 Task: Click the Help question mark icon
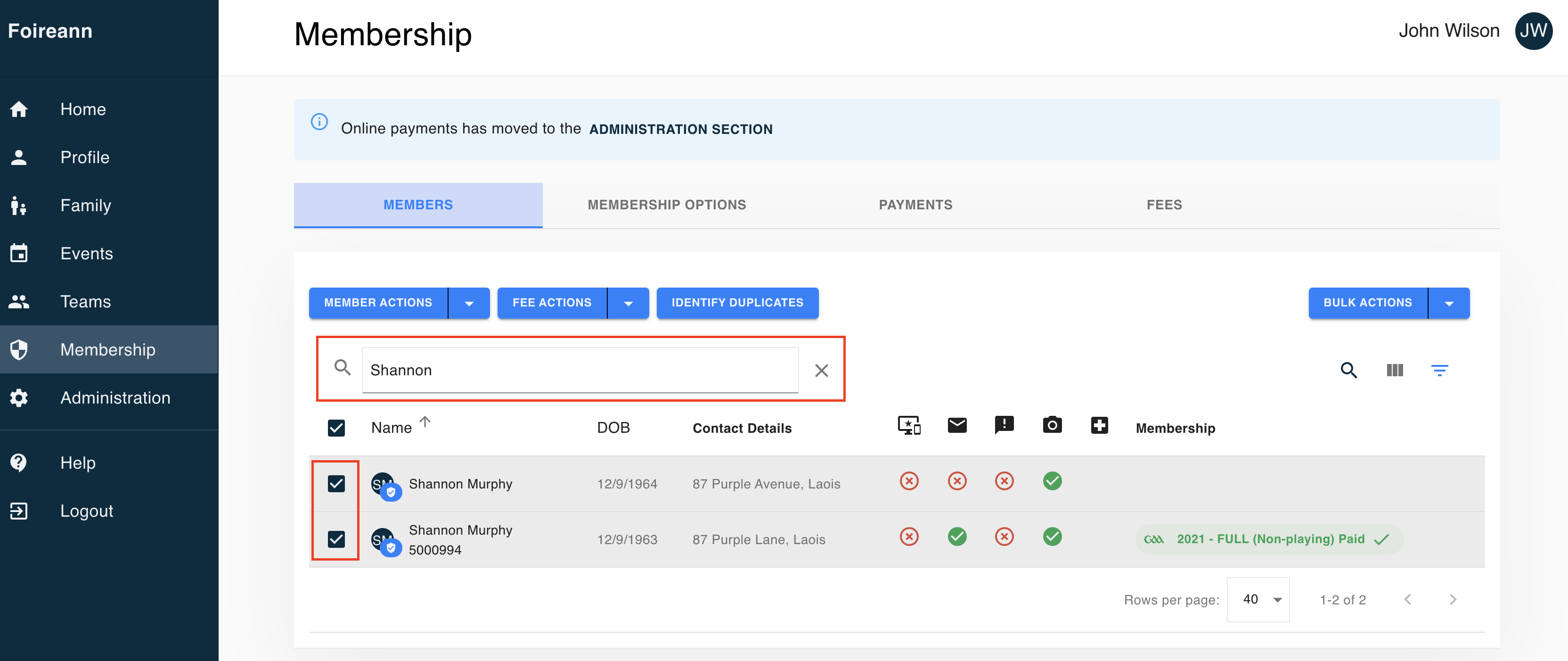pyautogui.click(x=19, y=463)
